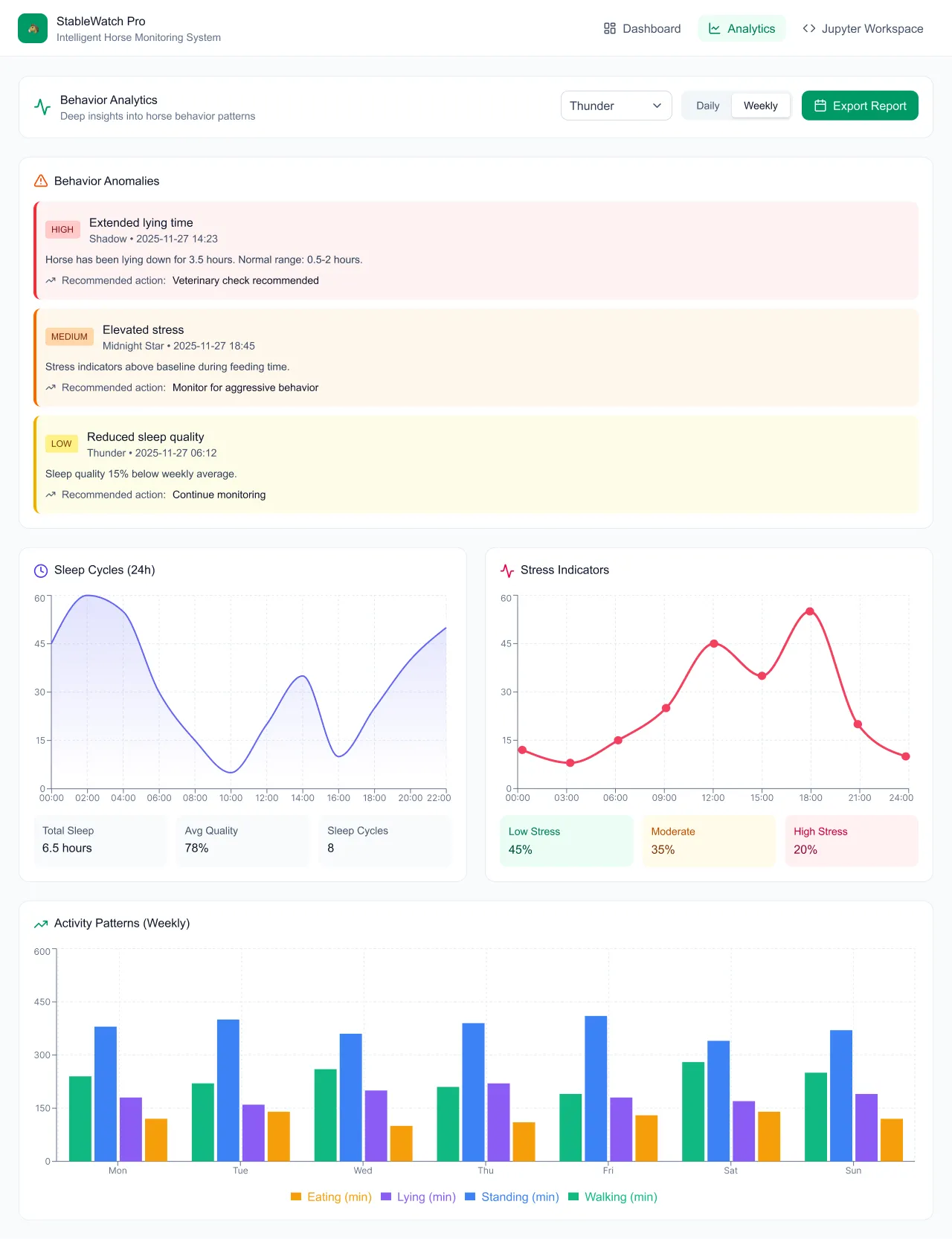Open the Dashboard tab

(x=642, y=28)
